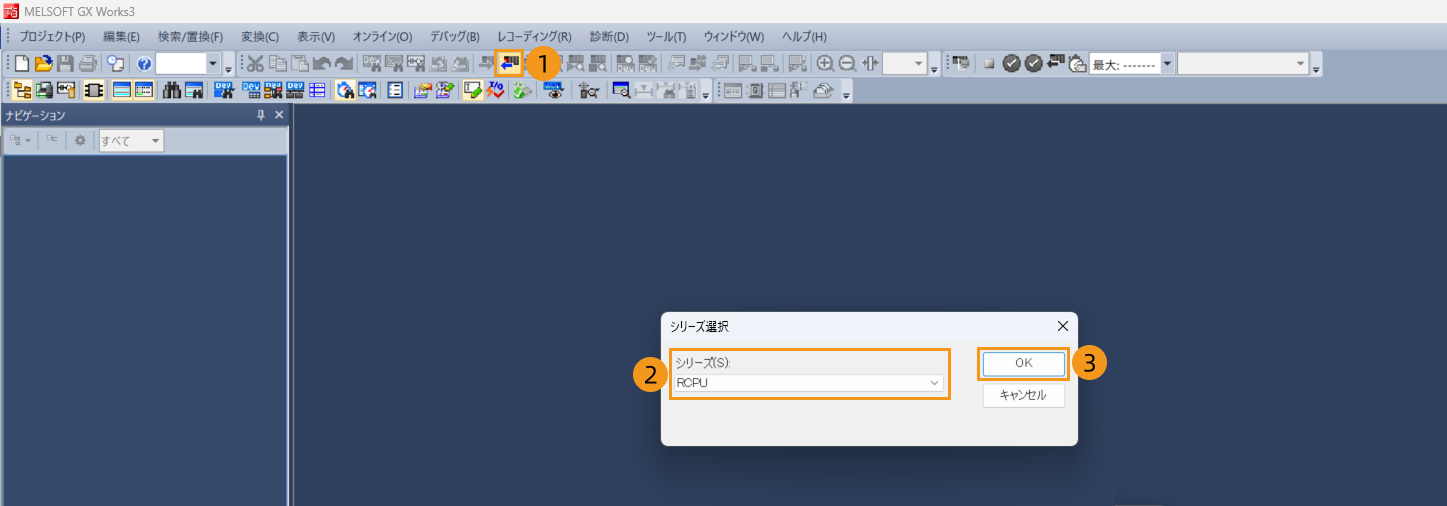The width and height of the screenshot is (1447, 506).
Task: Click the gear icon in Navigation panel
Action: pyautogui.click(x=80, y=141)
